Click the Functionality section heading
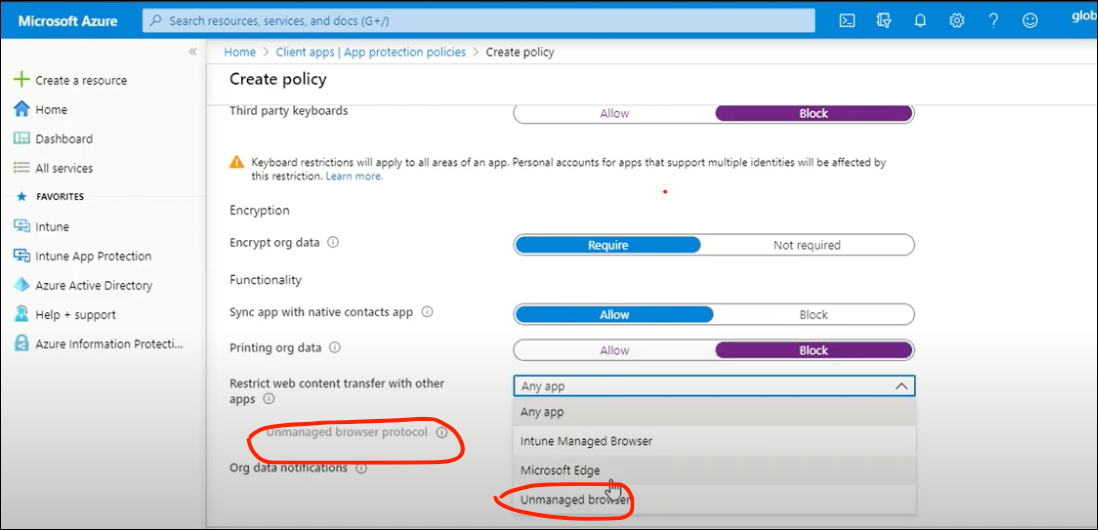 click(265, 279)
